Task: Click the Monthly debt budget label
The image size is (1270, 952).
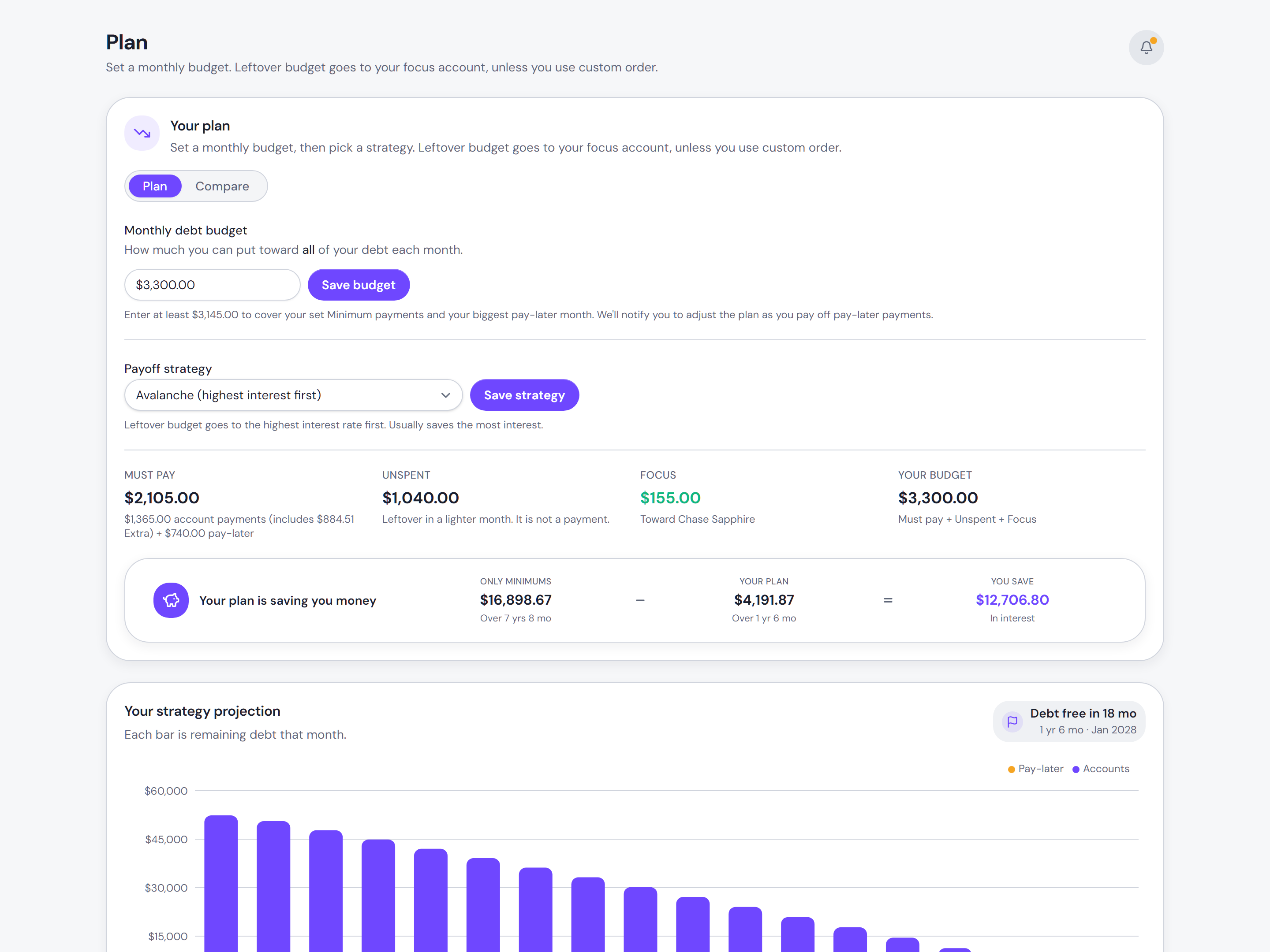Action: tap(186, 230)
